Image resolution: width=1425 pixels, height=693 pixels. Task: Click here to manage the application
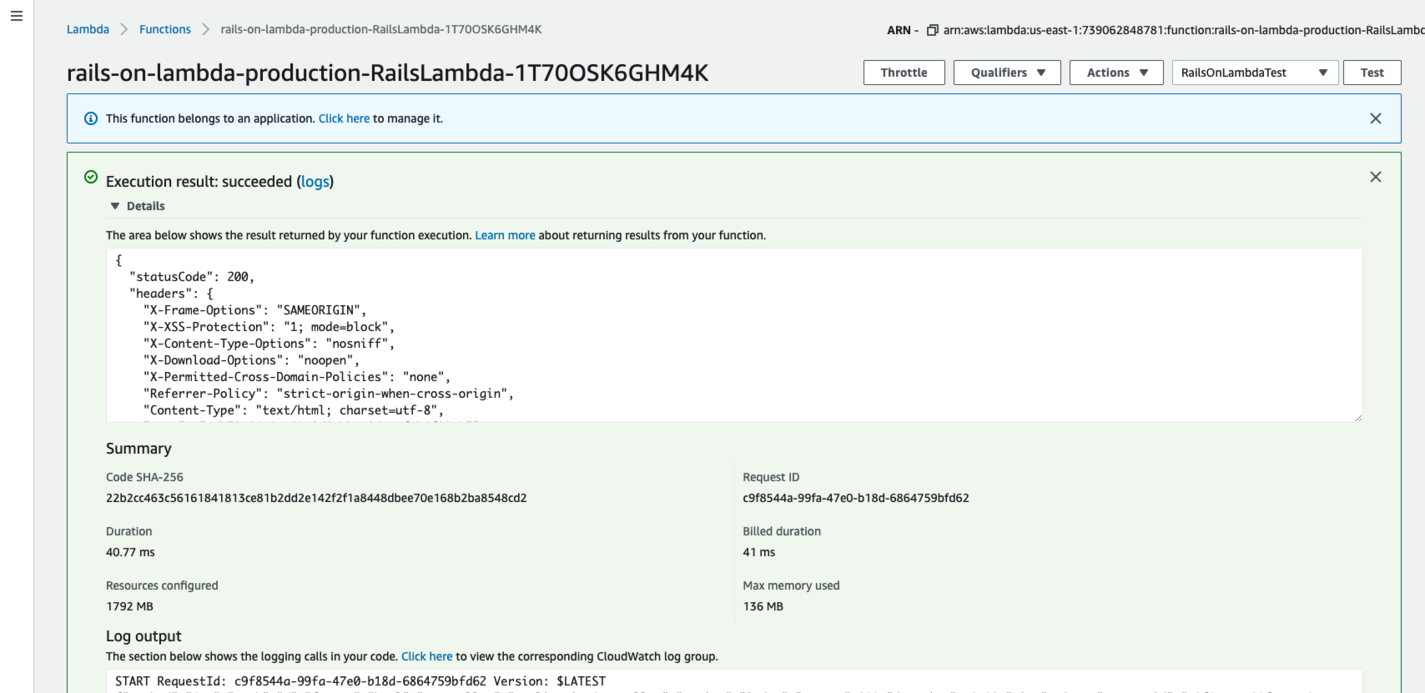(344, 118)
